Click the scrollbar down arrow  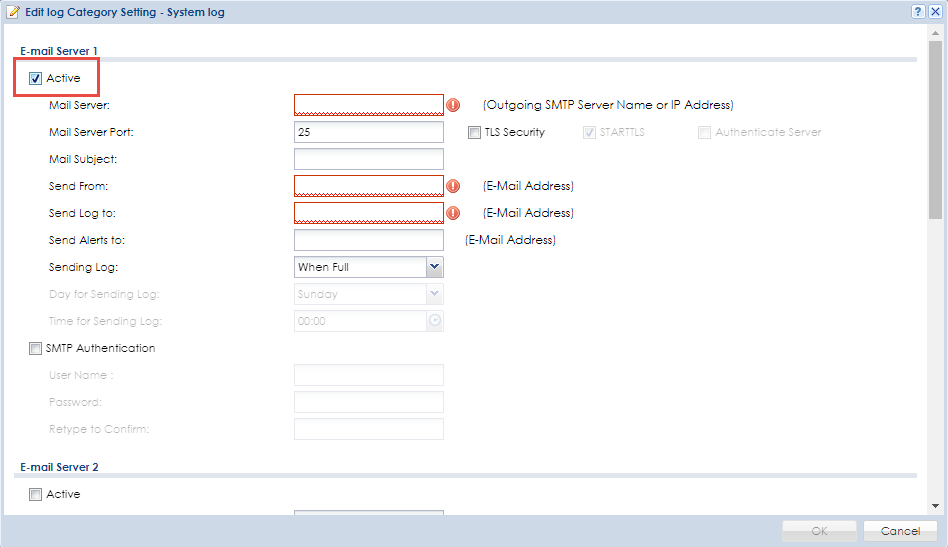(935, 506)
